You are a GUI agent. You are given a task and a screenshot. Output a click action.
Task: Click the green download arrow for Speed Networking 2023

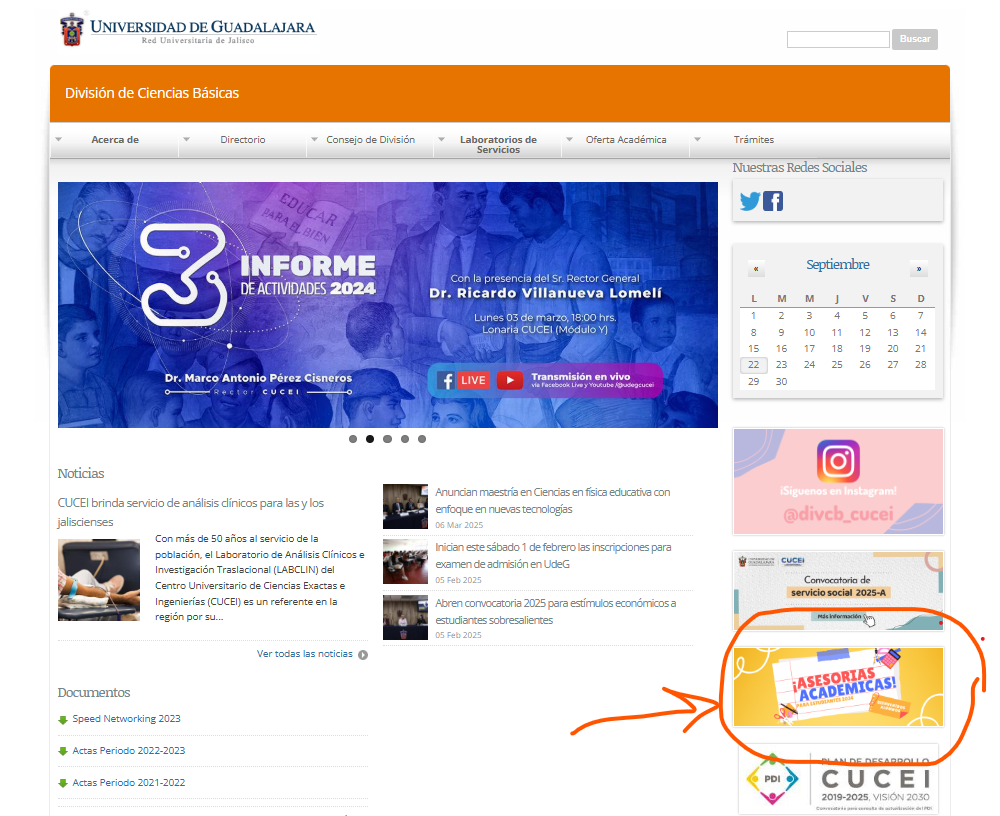(63, 719)
